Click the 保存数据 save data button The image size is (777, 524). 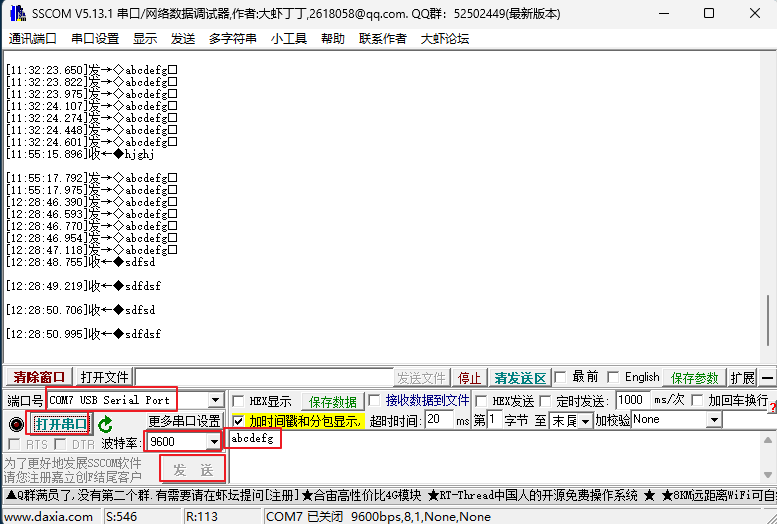tap(332, 401)
